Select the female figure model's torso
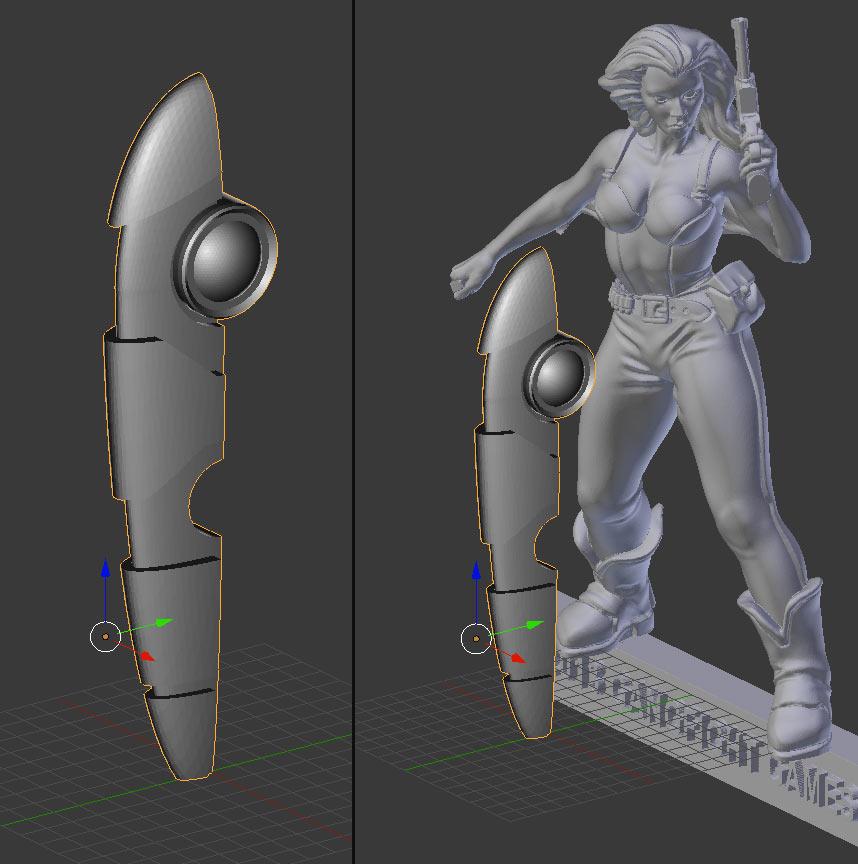This screenshot has height=864, width=858. click(661, 220)
